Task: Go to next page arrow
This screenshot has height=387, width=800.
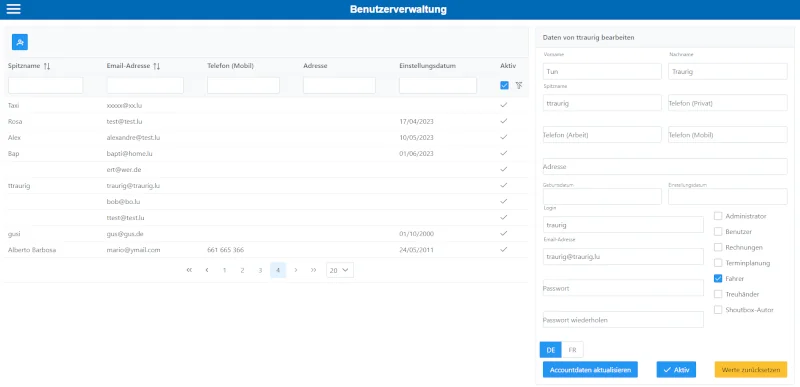Action: pos(296,270)
